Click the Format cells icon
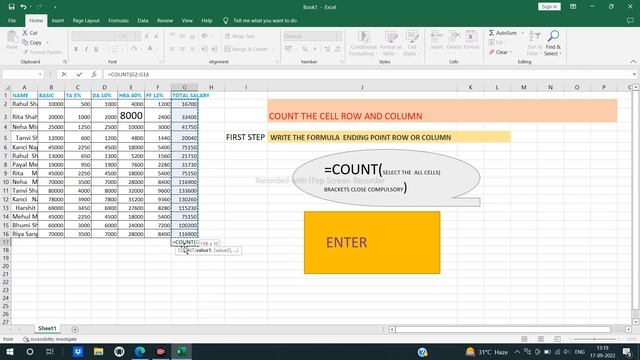640x360 pixels. click(x=471, y=40)
